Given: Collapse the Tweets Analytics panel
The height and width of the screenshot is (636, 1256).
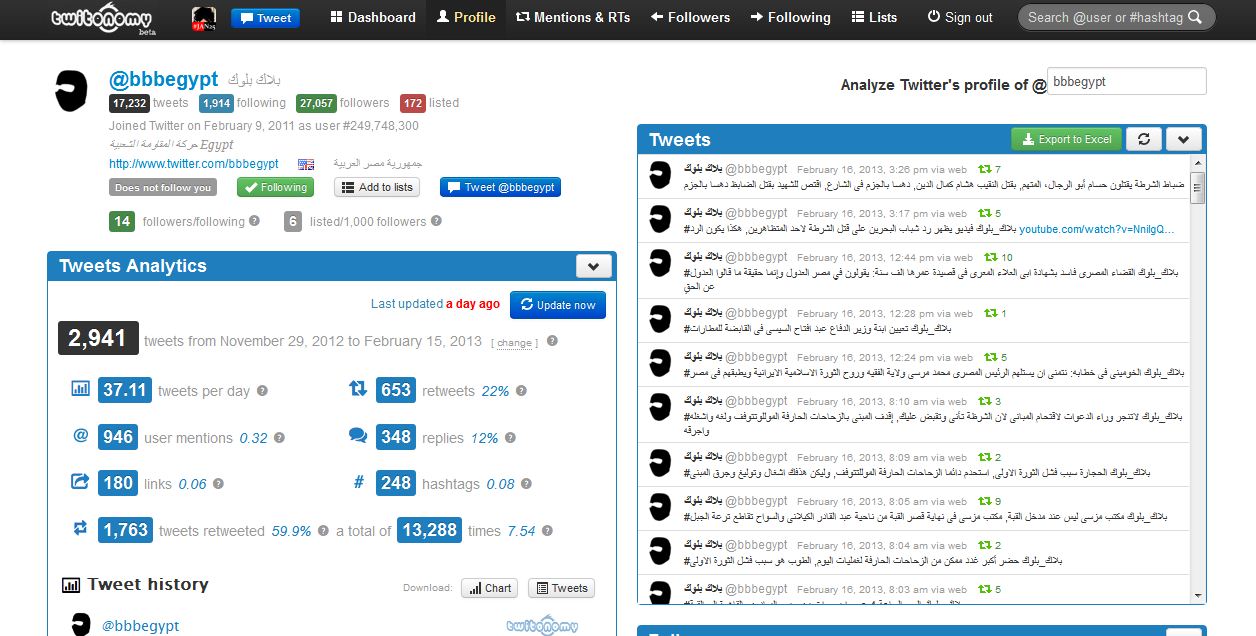Looking at the screenshot, I should [x=593, y=266].
